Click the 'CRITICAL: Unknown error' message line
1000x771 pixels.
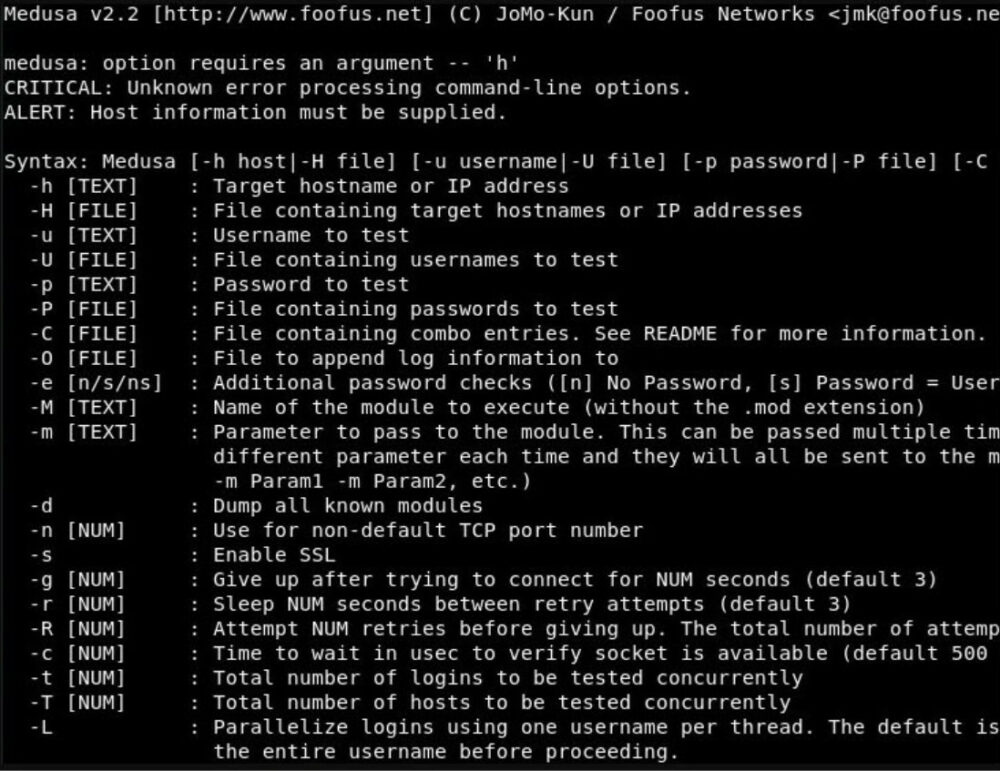[x=347, y=87]
